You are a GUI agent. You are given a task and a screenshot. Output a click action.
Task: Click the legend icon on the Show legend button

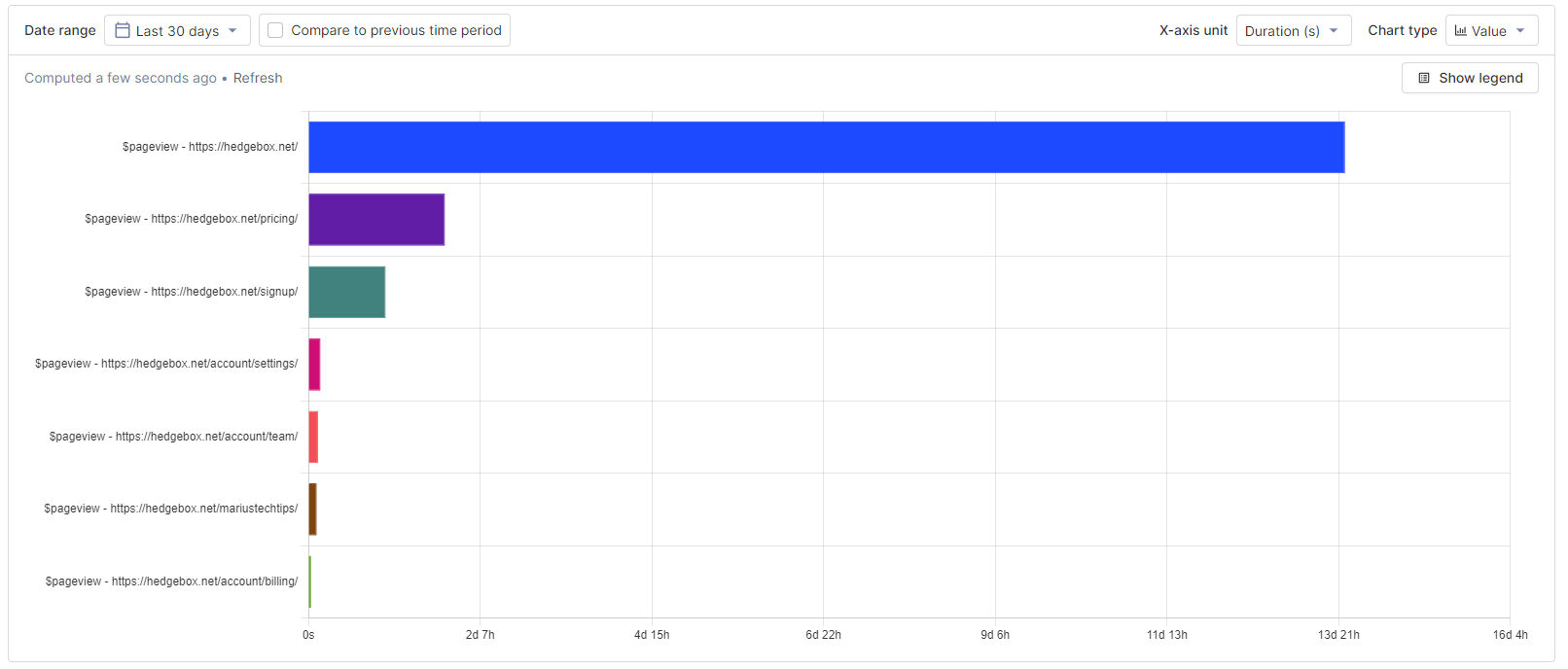coord(1424,77)
